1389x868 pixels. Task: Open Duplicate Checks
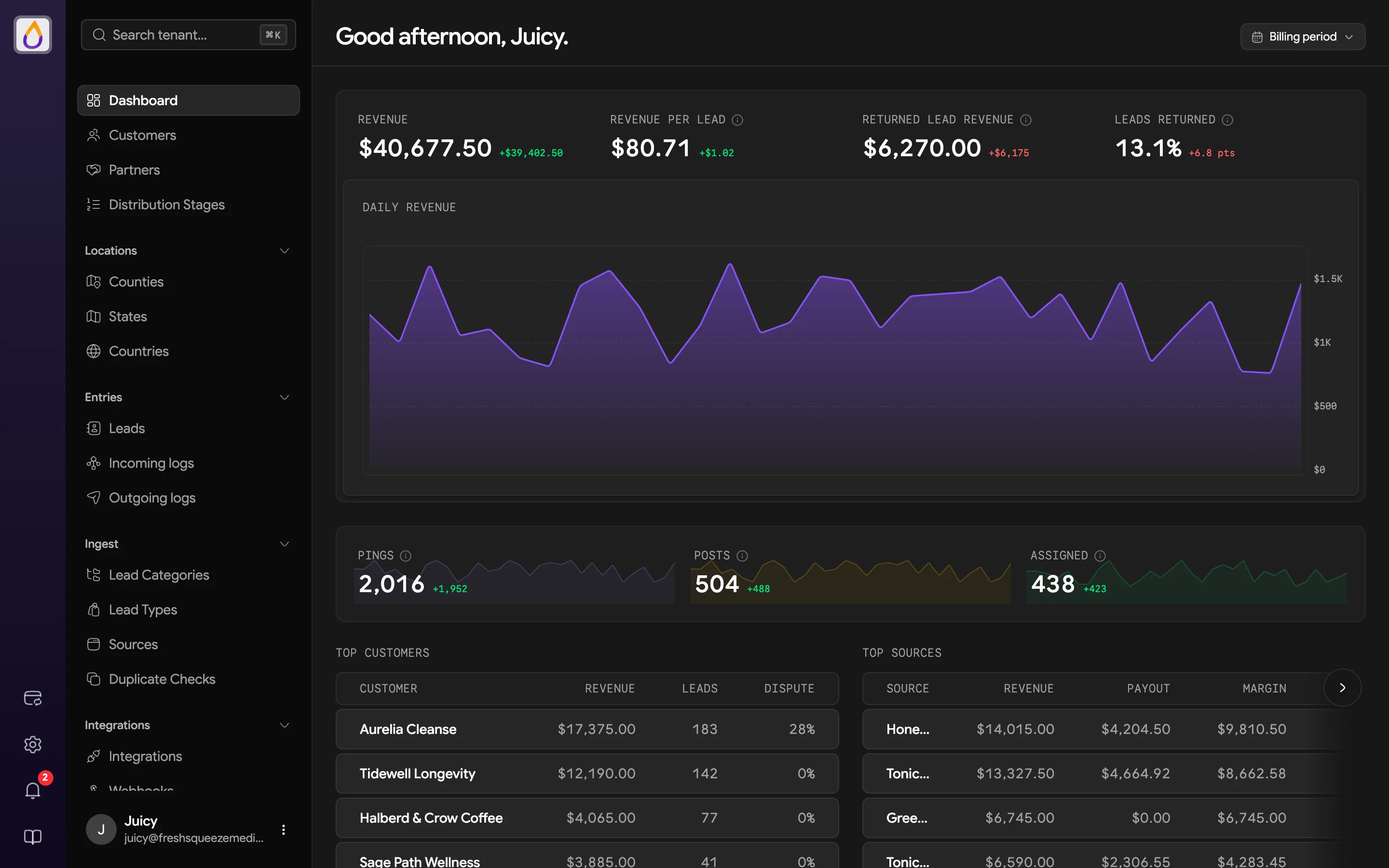click(188, 679)
